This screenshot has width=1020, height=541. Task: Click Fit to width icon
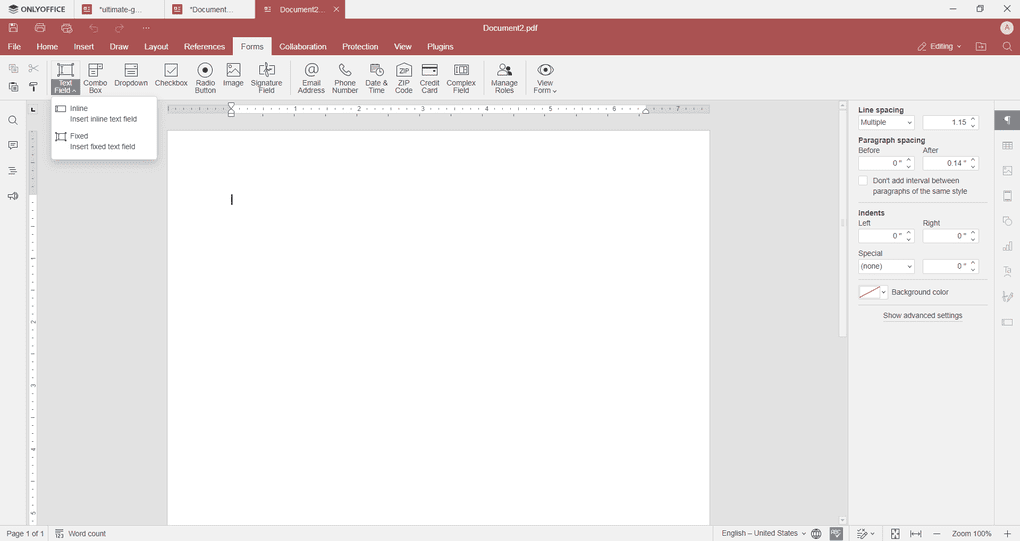(x=916, y=533)
